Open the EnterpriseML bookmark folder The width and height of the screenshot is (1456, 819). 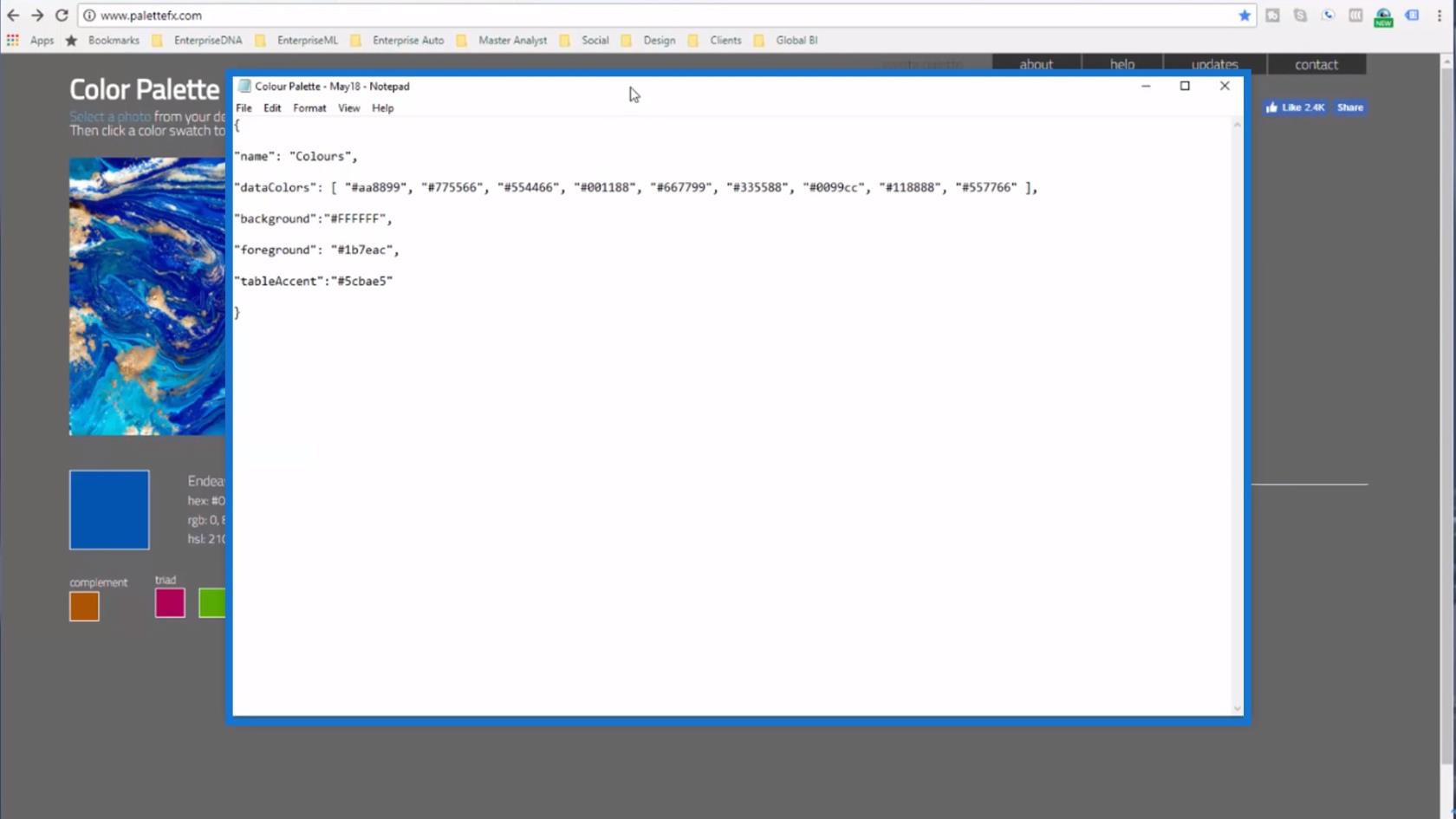click(296, 41)
